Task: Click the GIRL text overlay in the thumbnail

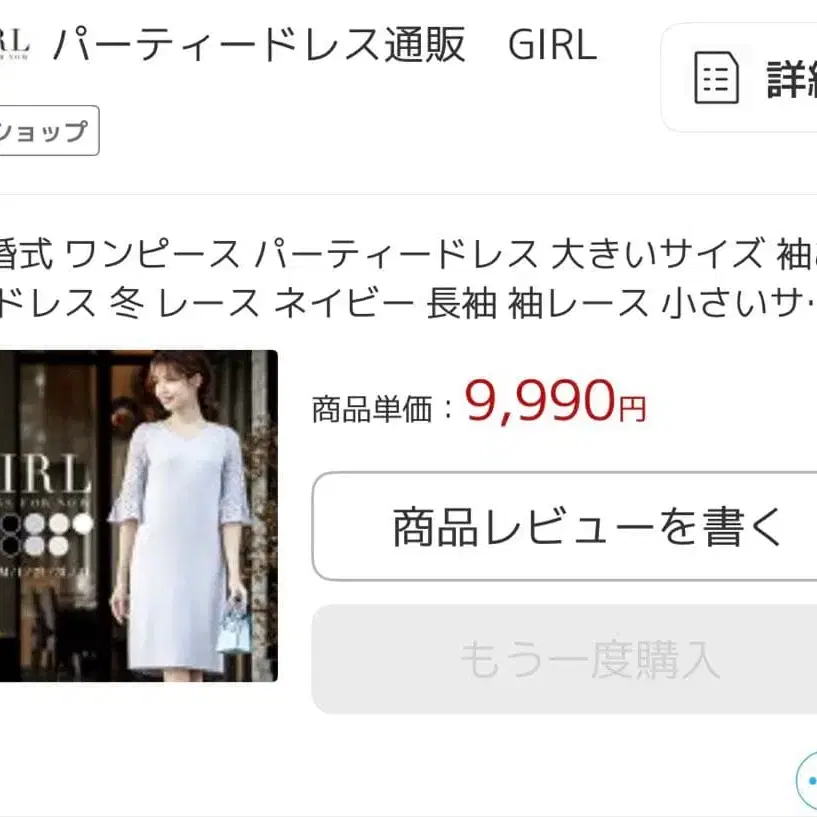Action: coord(44,475)
